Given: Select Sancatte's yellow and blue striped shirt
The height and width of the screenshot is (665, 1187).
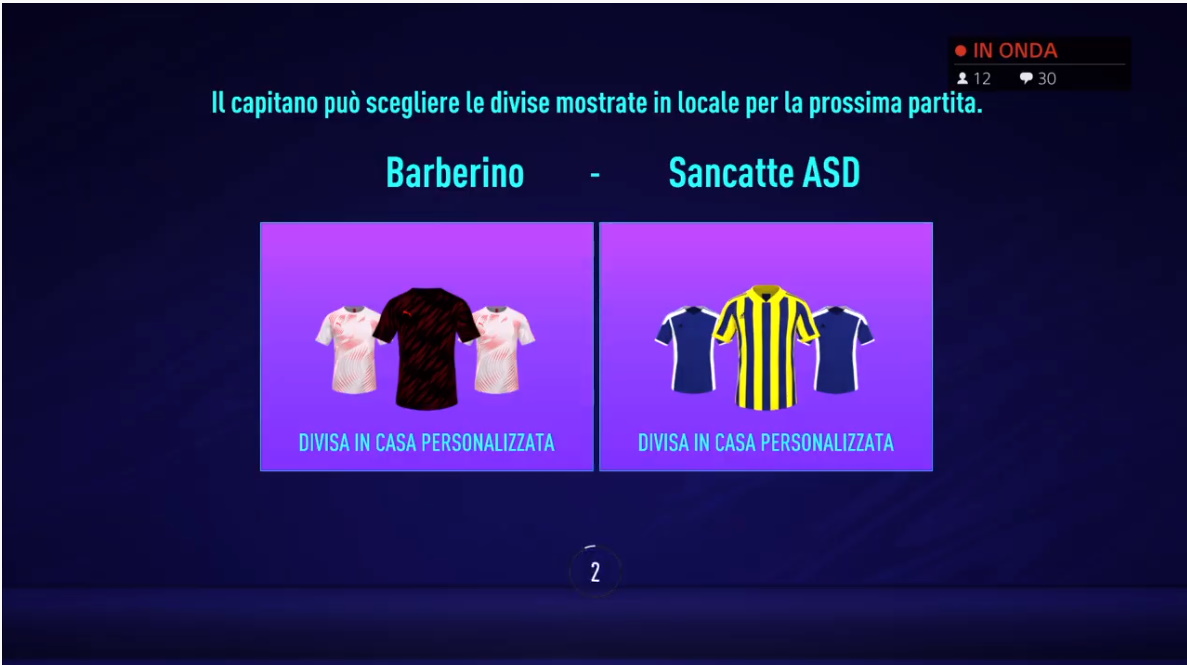Looking at the screenshot, I should pyautogui.click(x=766, y=348).
